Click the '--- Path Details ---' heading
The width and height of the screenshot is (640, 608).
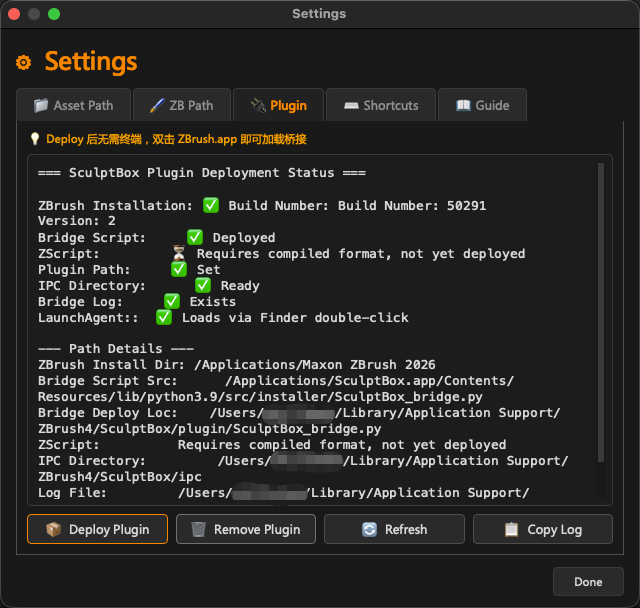(x=116, y=348)
